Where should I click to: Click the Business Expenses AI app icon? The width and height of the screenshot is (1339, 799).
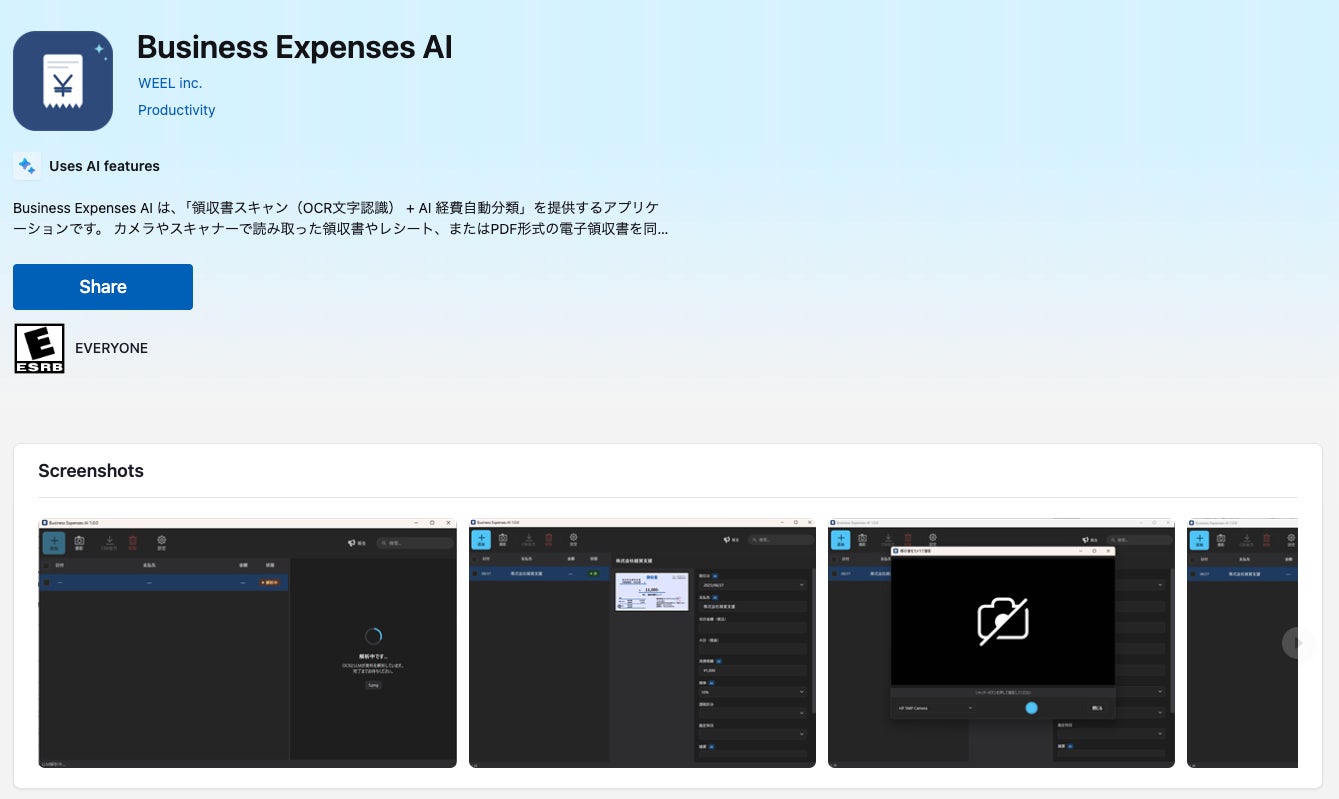click(63, 81)
